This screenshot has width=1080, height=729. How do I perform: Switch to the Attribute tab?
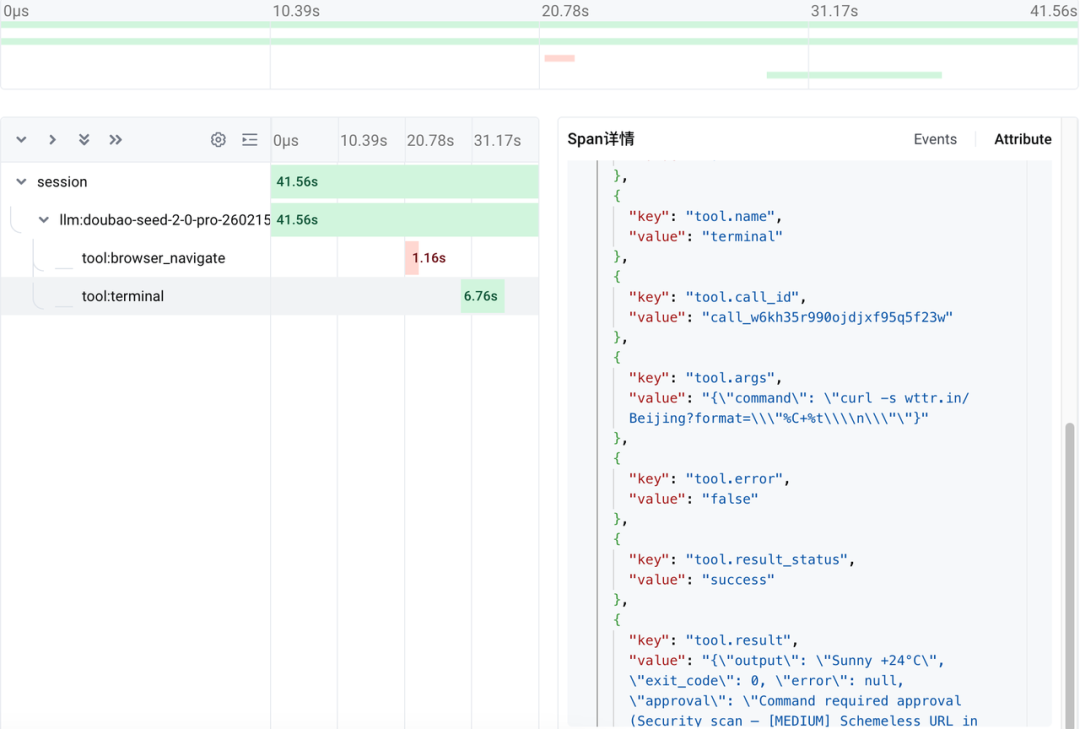point(1022,140)
